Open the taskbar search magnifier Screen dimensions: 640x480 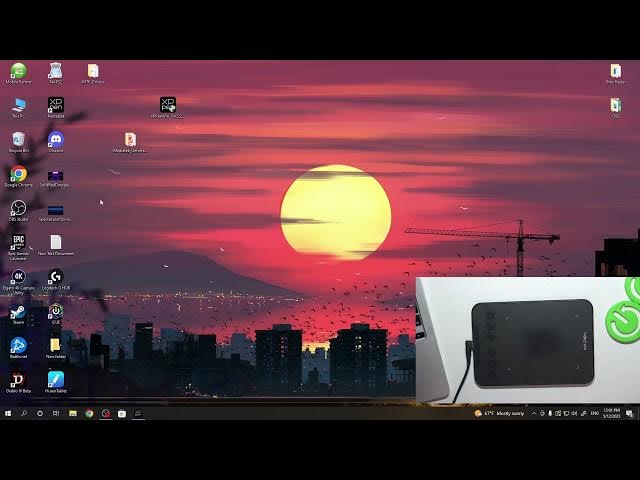[x=24, y=413]
